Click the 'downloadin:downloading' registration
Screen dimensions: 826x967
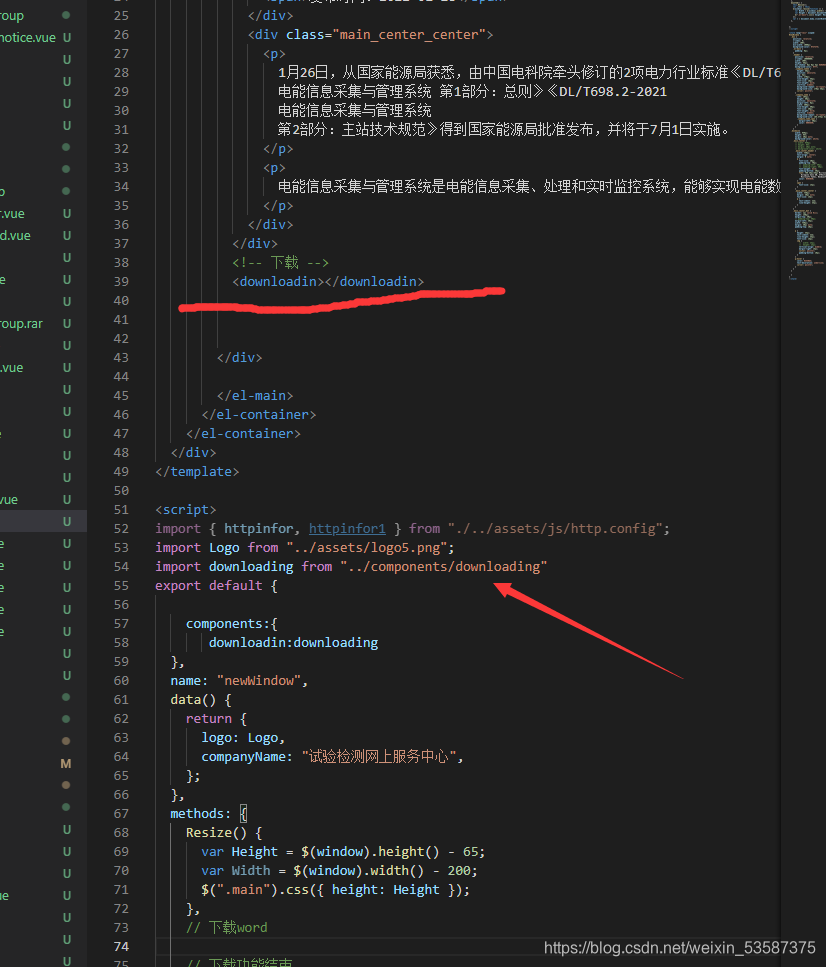(294, 643)
